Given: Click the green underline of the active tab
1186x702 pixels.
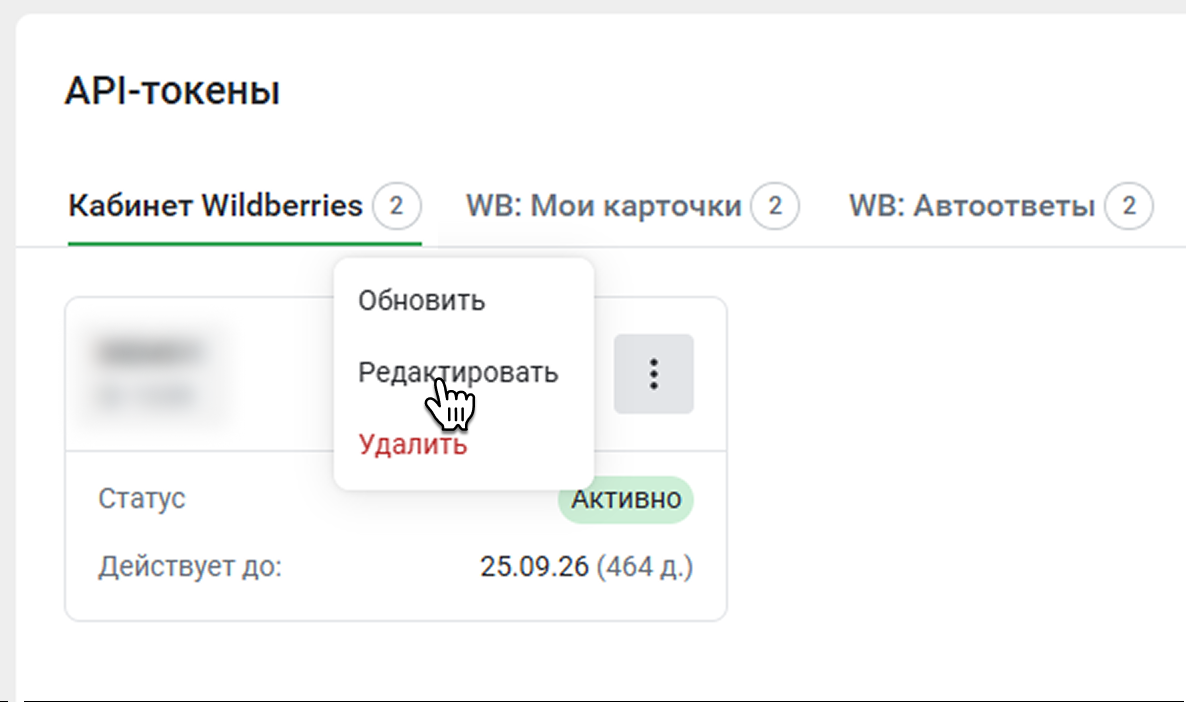Looking at the screenshot, I should pos(244,243).
